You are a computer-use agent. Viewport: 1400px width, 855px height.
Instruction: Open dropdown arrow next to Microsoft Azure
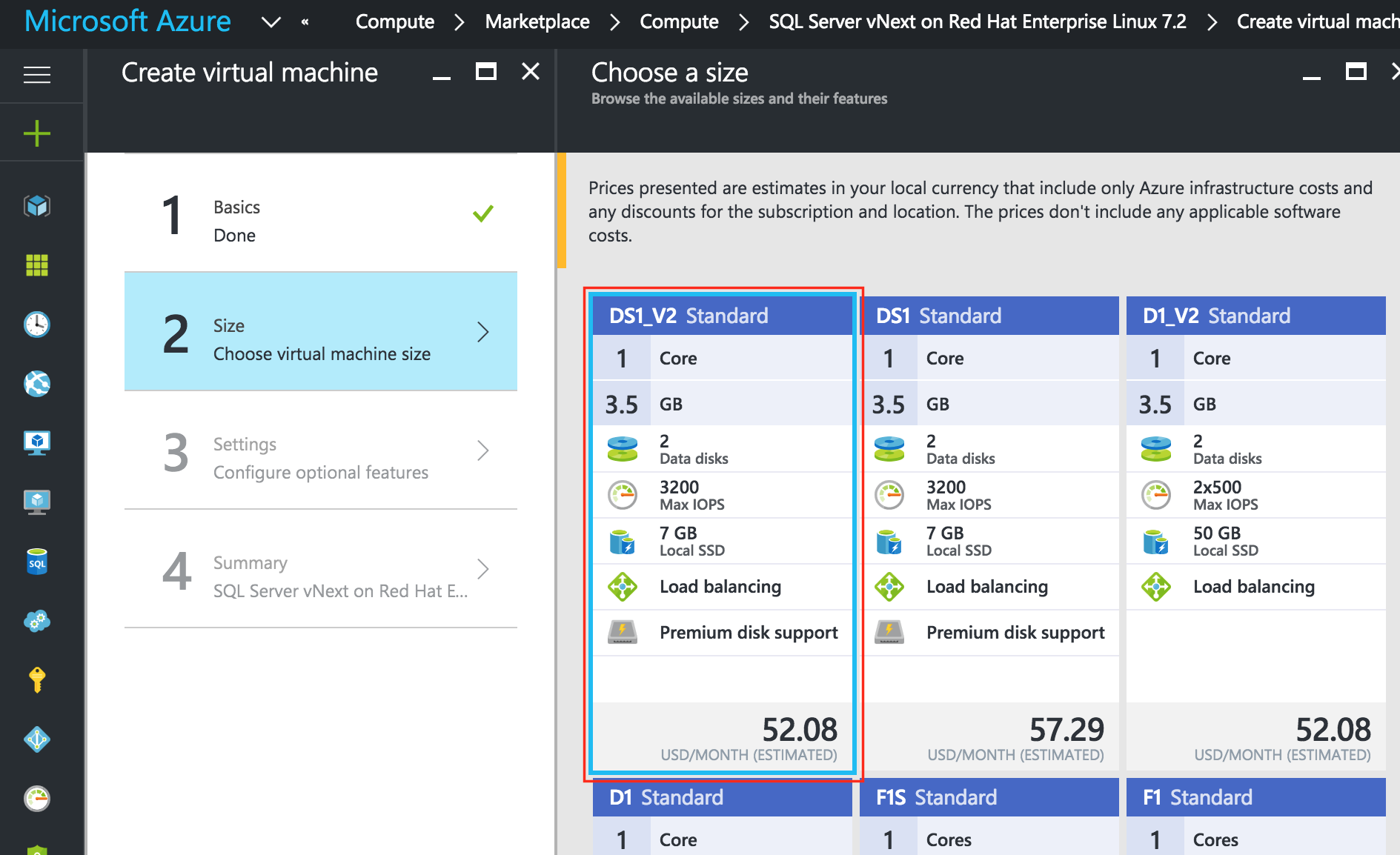[x=271, y=22]
